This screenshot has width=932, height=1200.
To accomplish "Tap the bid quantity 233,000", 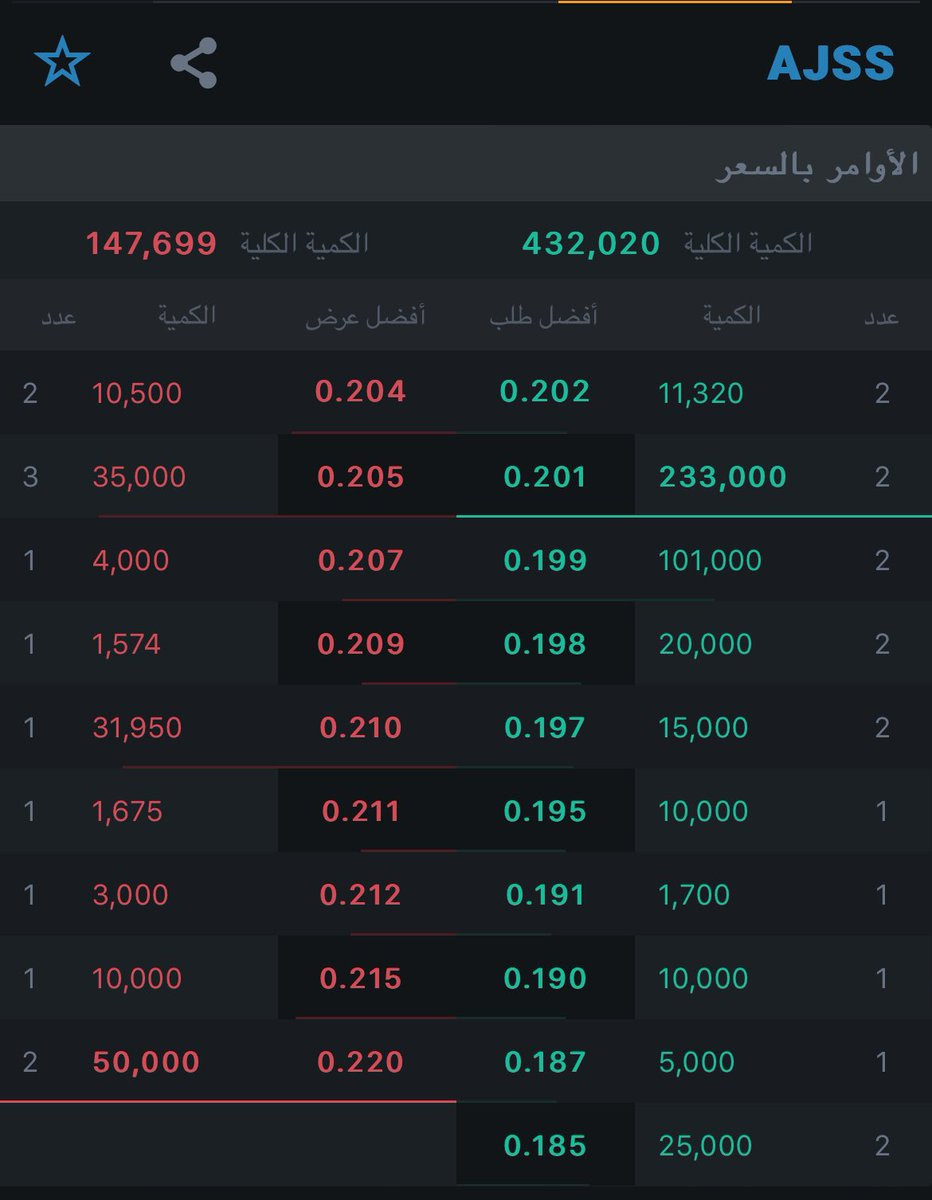I will point(722,477).
